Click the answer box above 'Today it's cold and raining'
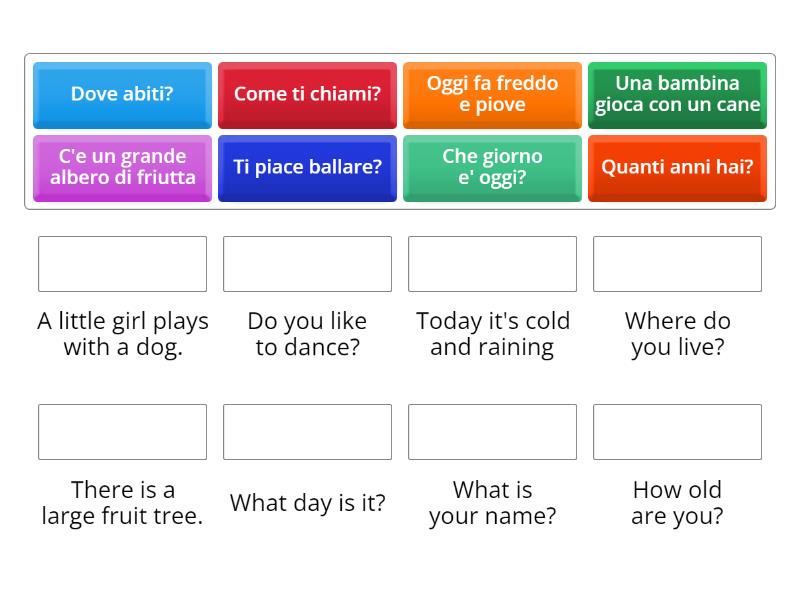The width and height of the screenshot is (800, 600). click(x=492, y=264)
